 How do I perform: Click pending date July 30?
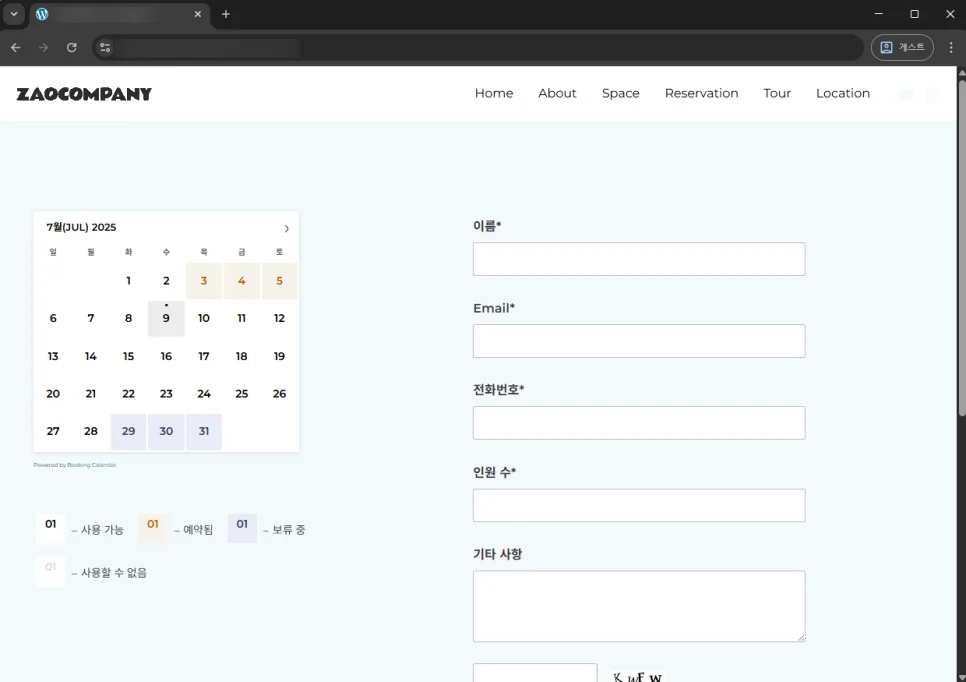coord(166,431)
